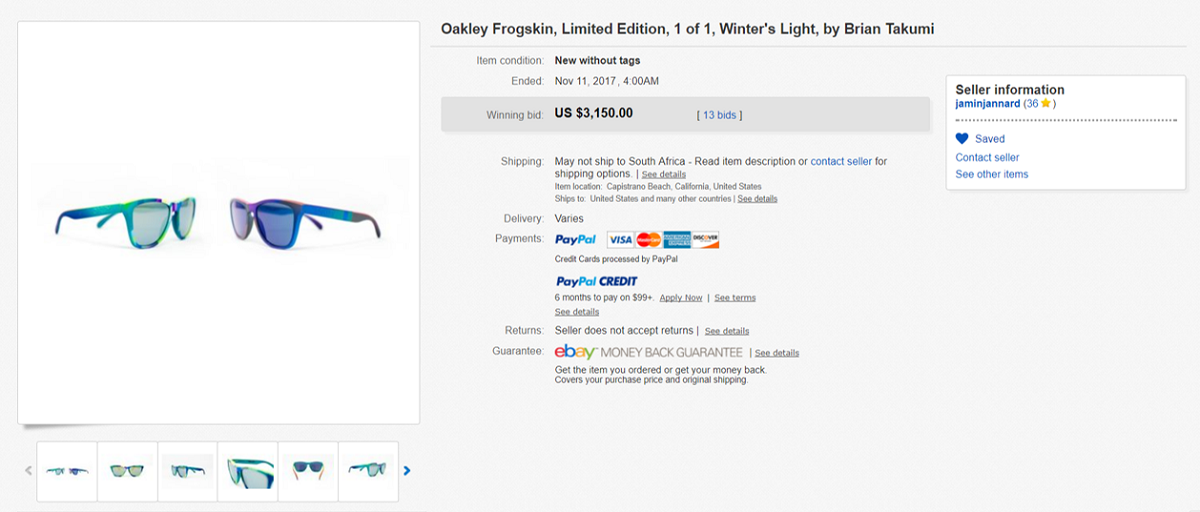Click the Saved heart icon
1200x512 pixels.
(962, 139)
